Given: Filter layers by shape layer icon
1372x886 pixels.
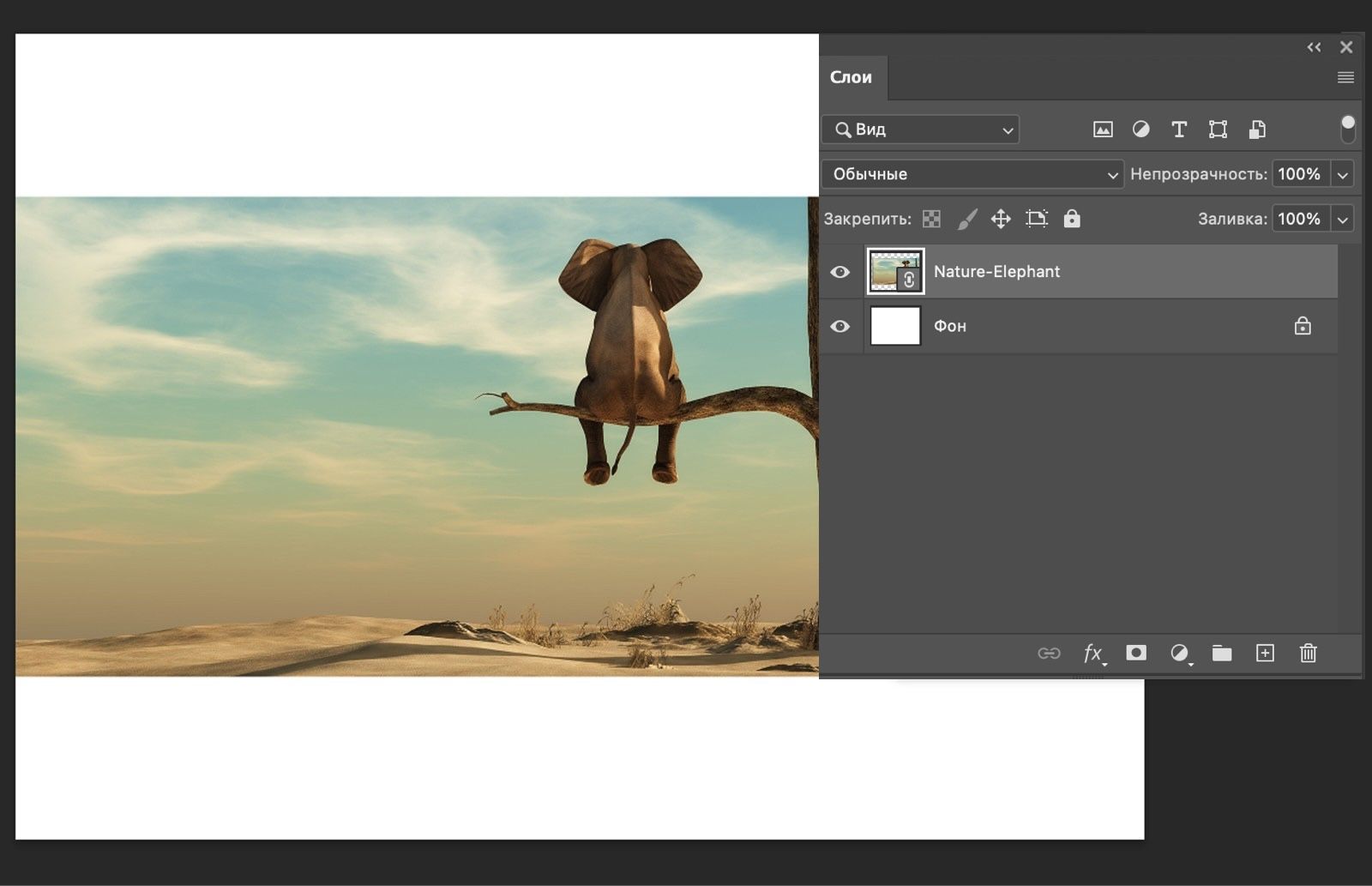Looking at the screenshot, I should tap(1218, 130).
